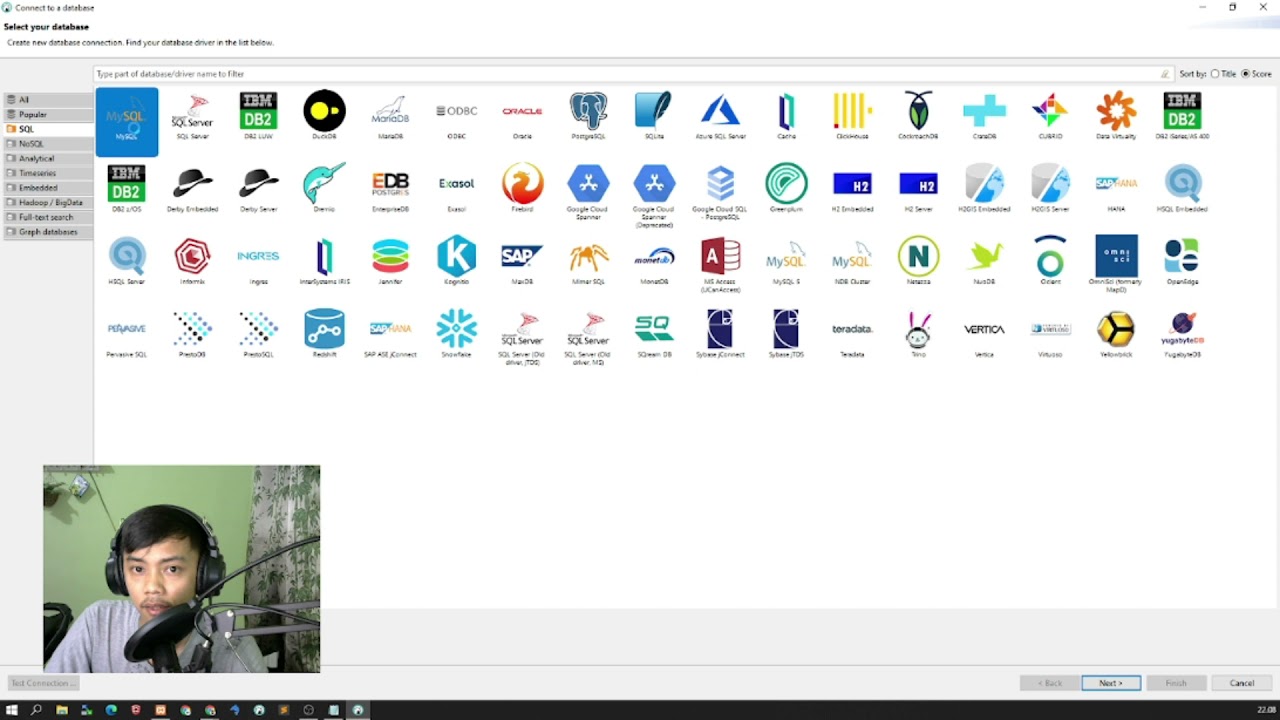Click the Next button
Viewport: 1280px width, 720px height.
pyautogui.click(x=1111, y=683)
